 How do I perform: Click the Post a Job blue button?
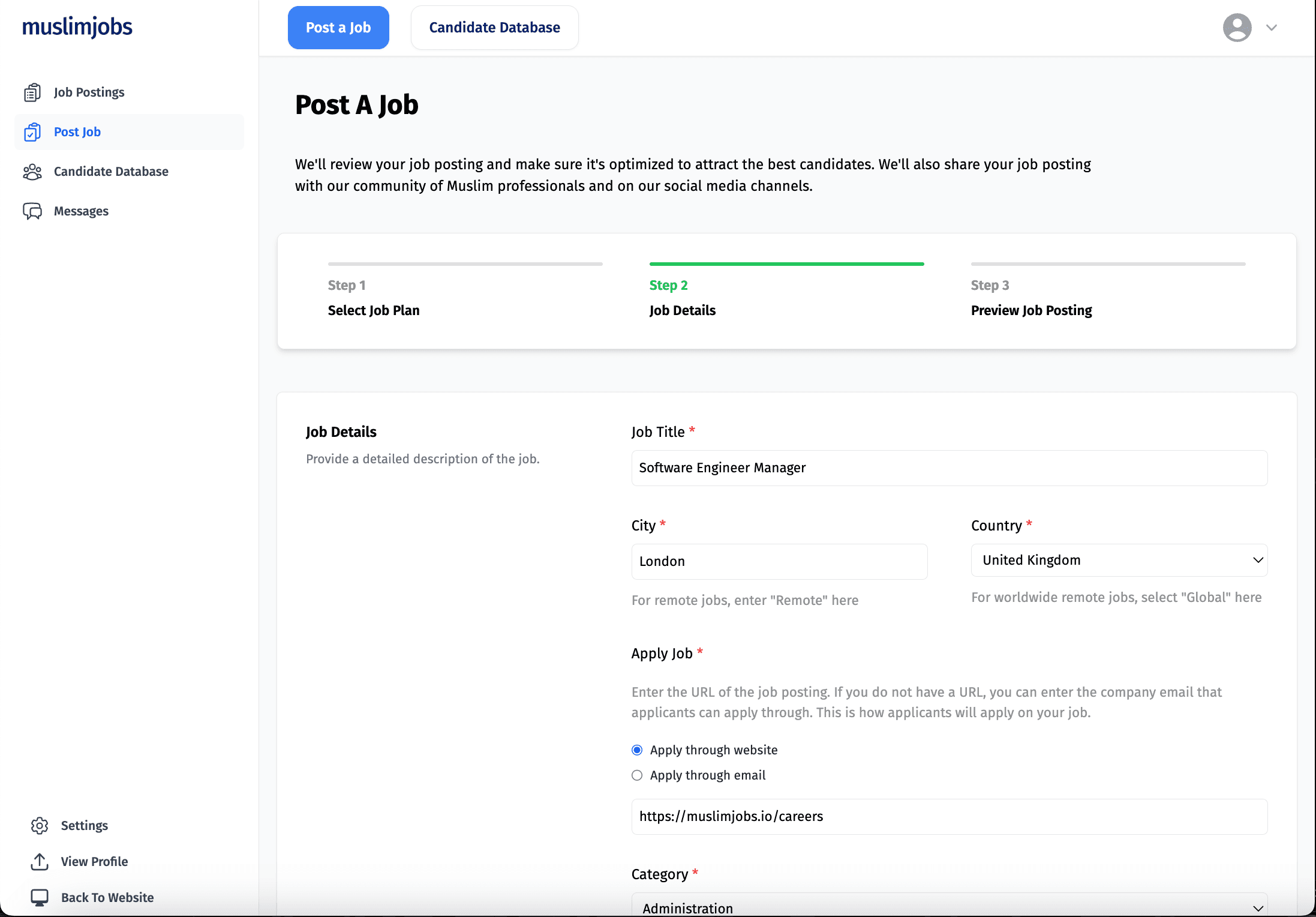coord(338,27)
